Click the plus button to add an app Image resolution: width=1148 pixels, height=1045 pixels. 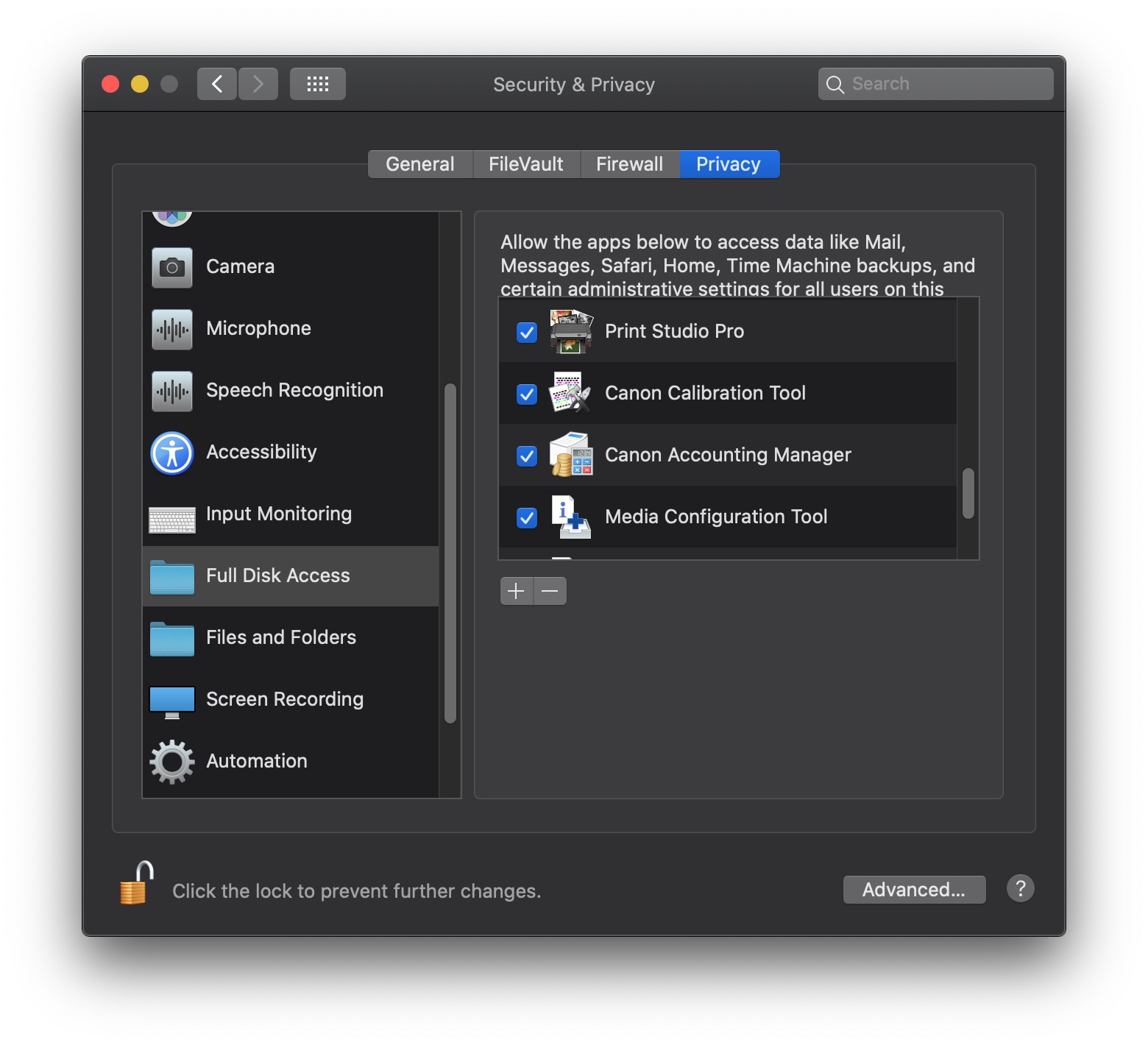517,591
